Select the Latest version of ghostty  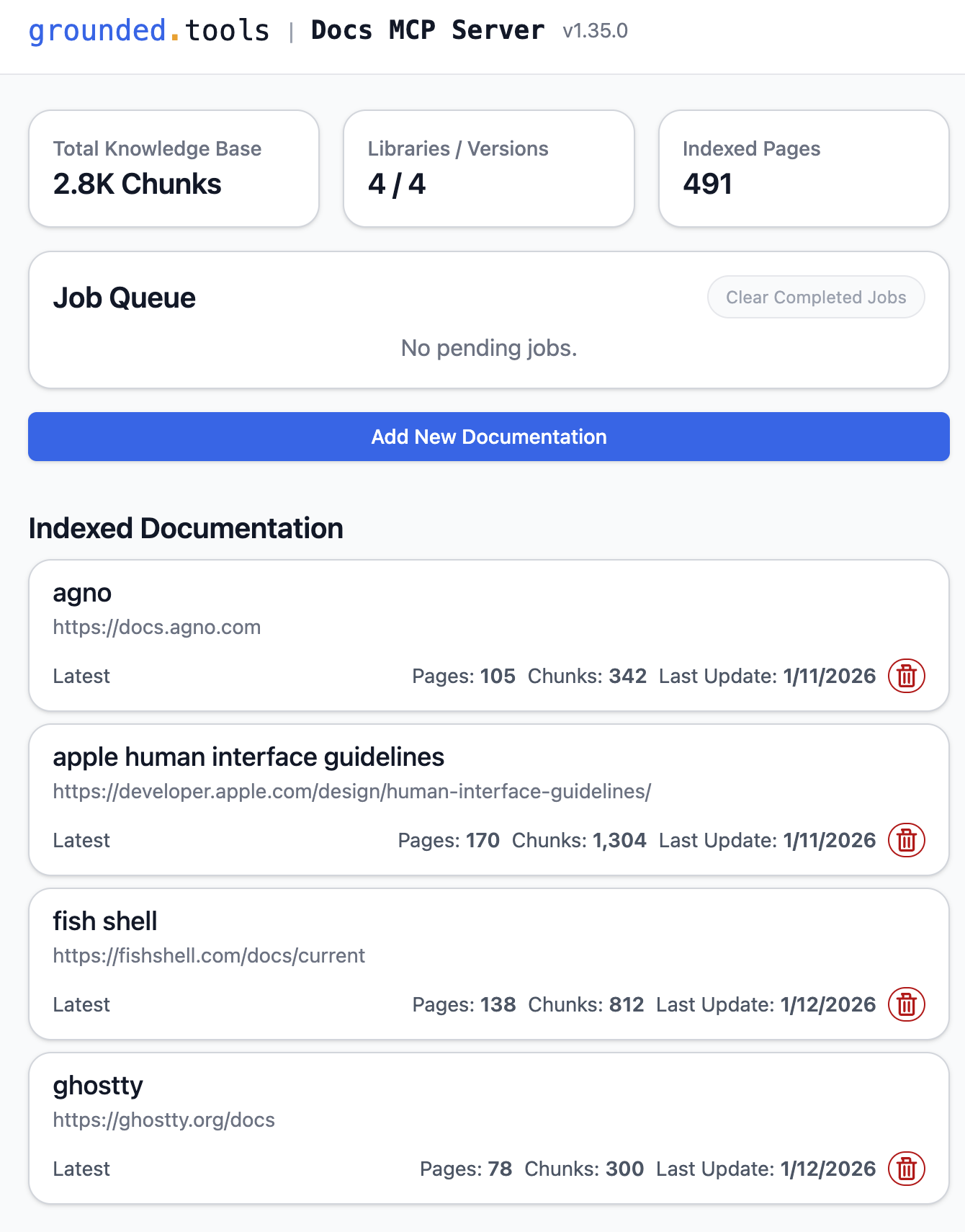click(x=81, y=1169)
